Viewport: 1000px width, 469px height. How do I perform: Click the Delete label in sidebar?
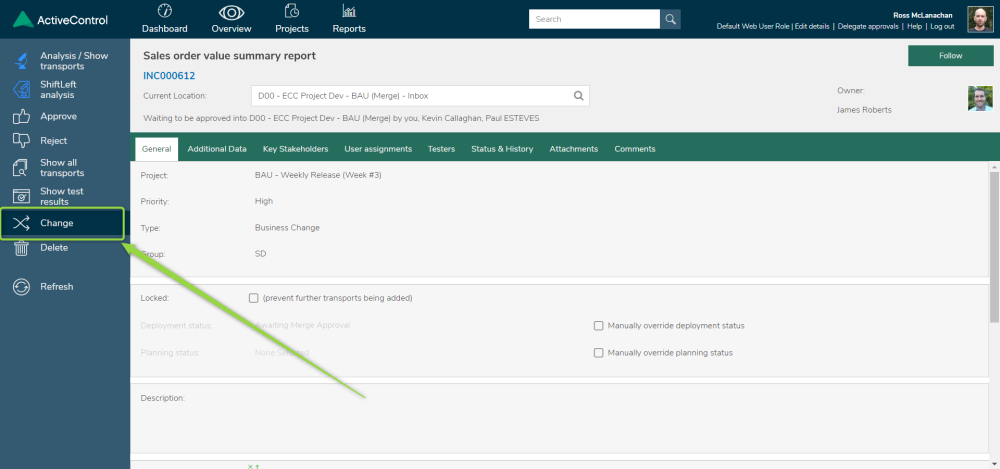click(54, 248)
